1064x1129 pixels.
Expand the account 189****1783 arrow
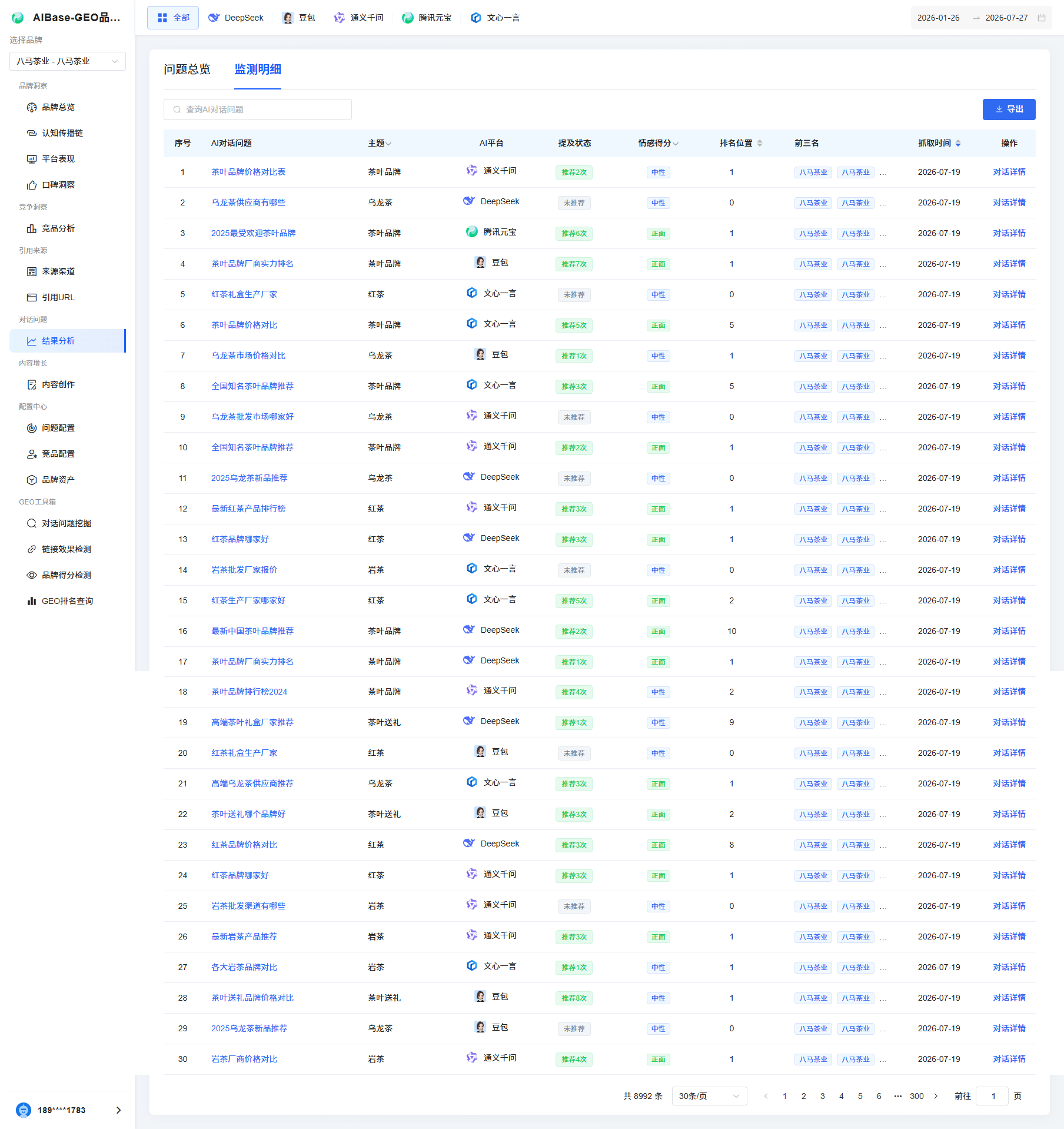point(118,1110)
